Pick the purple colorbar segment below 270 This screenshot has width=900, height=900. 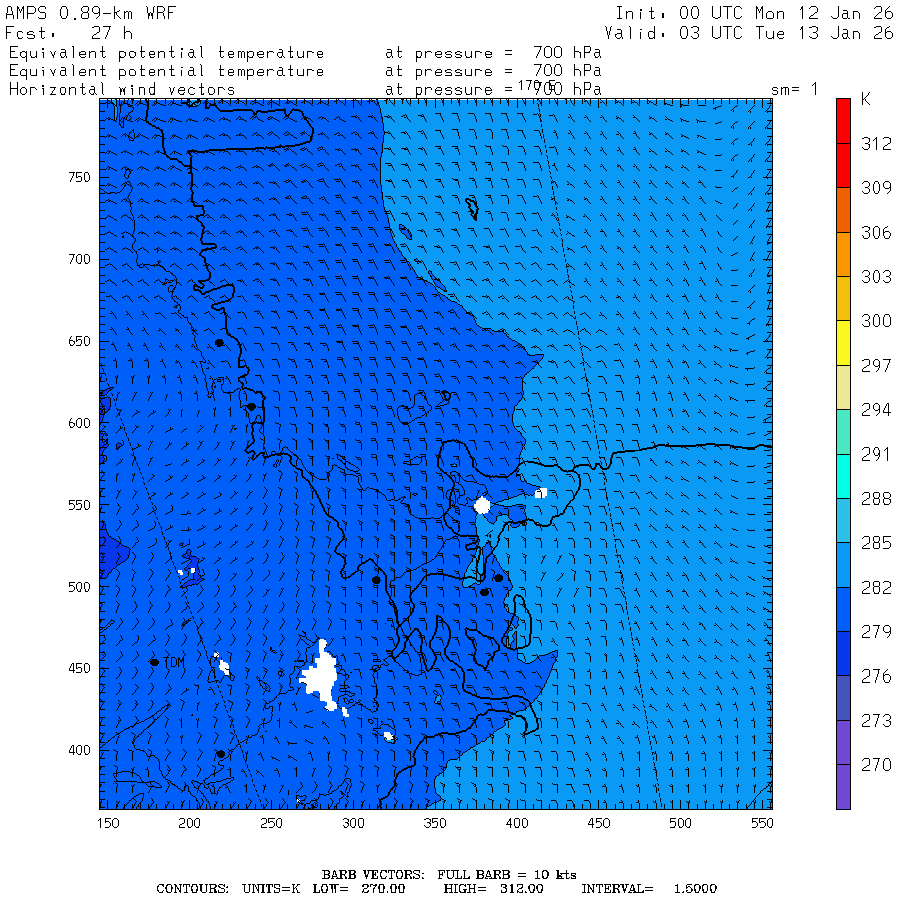(x=843, y=786)
